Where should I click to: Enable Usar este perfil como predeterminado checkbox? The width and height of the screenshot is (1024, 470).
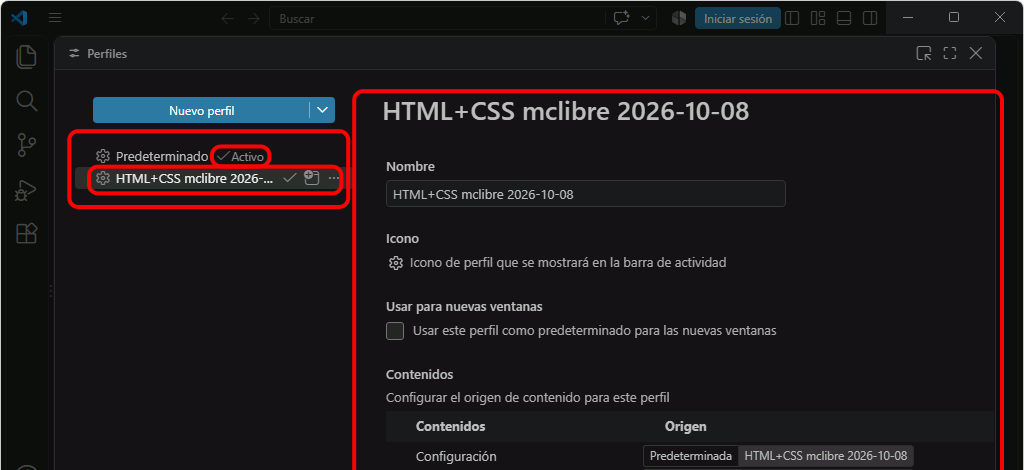click(395, 330)
